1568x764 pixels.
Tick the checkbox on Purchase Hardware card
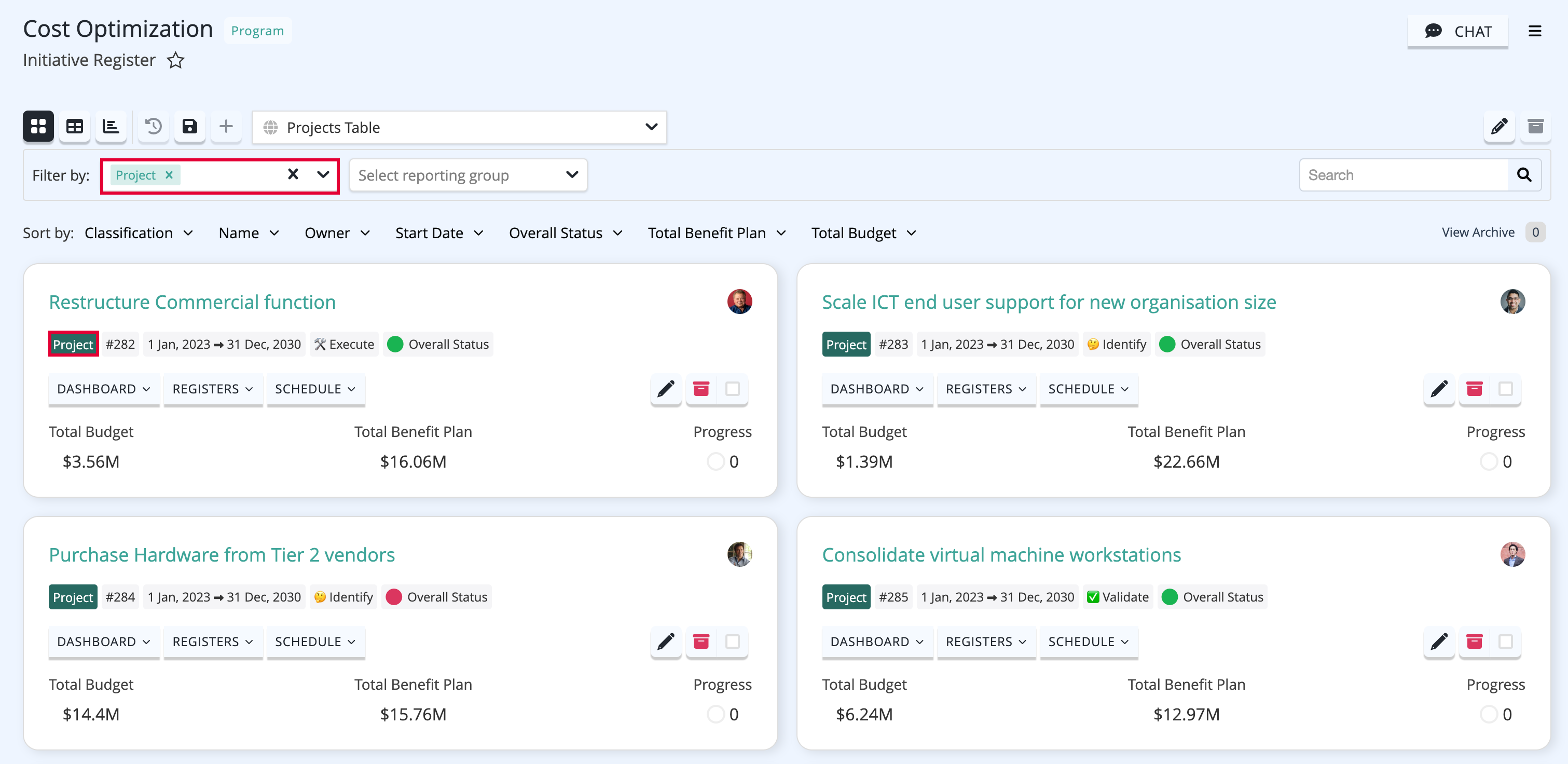[x=733, y=641]
